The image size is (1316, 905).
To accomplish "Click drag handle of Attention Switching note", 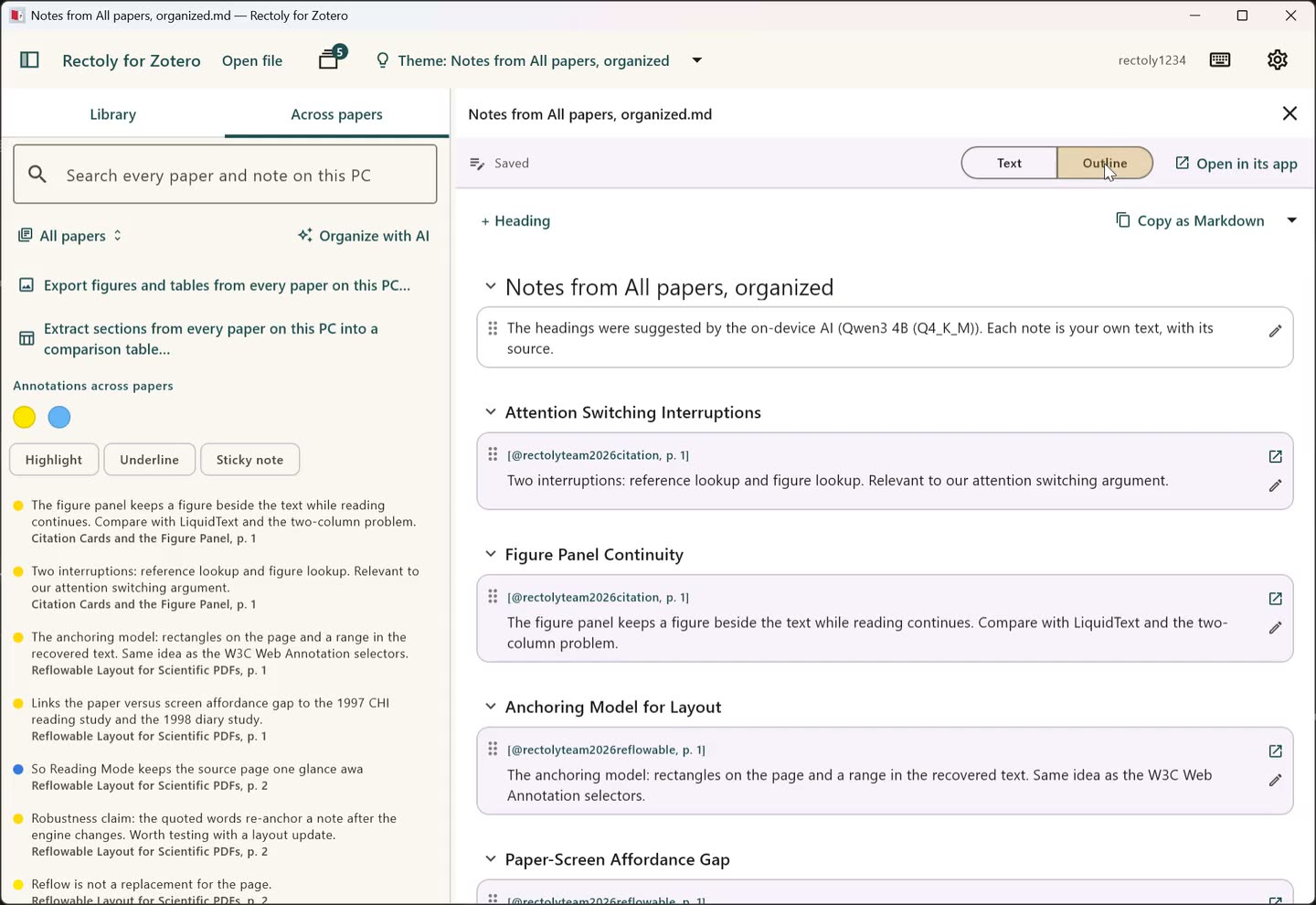I will pyautogui.click(x=493, y=454).
